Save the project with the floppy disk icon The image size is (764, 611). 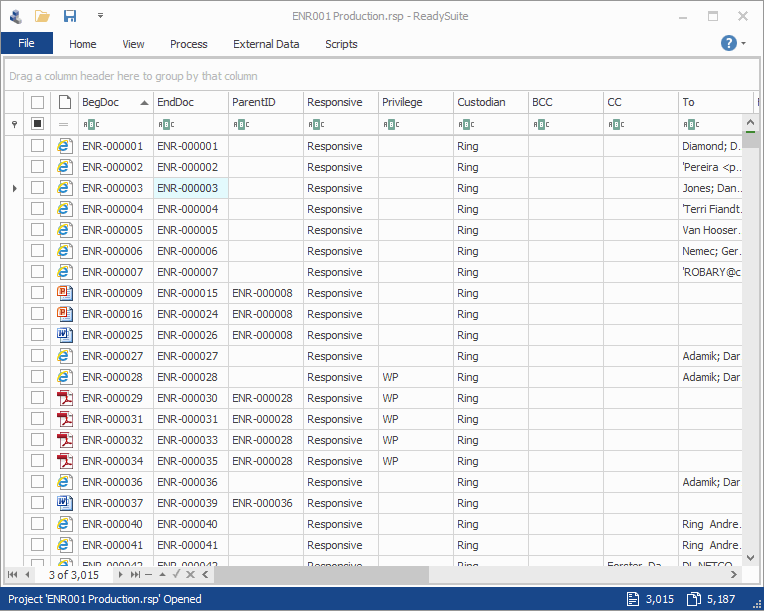tap(70, 16)
